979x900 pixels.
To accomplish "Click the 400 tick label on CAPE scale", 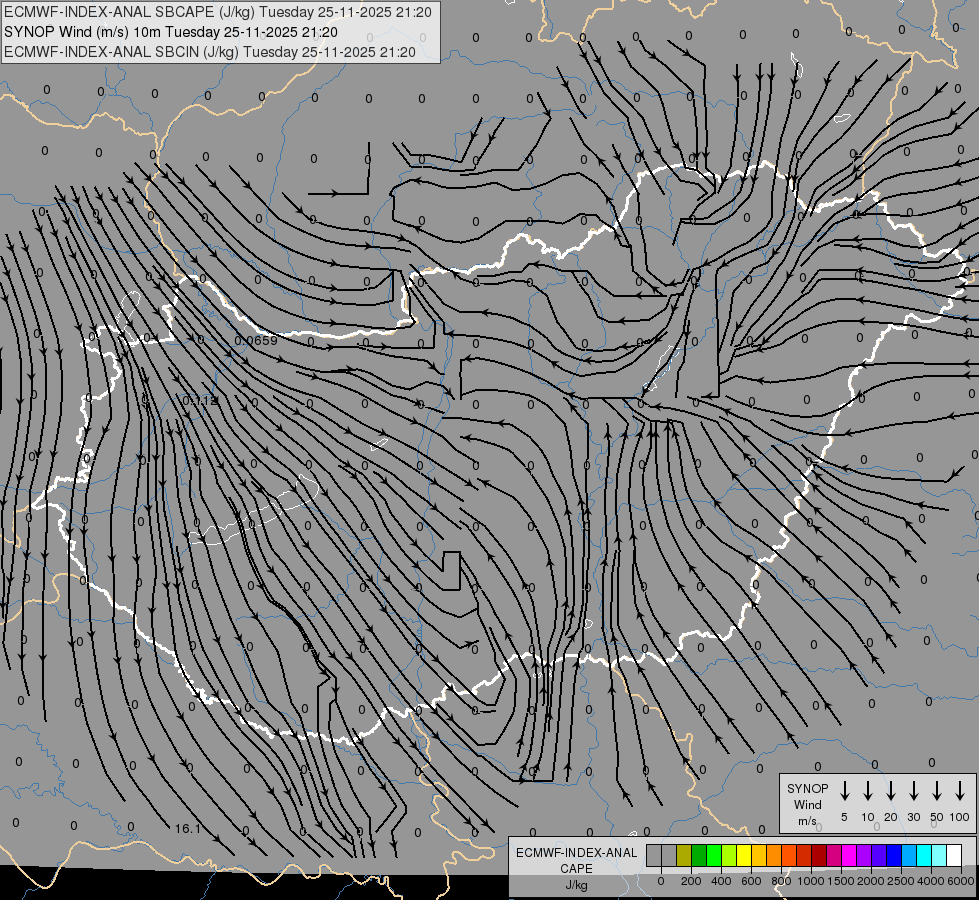I will tap(721, 881).
